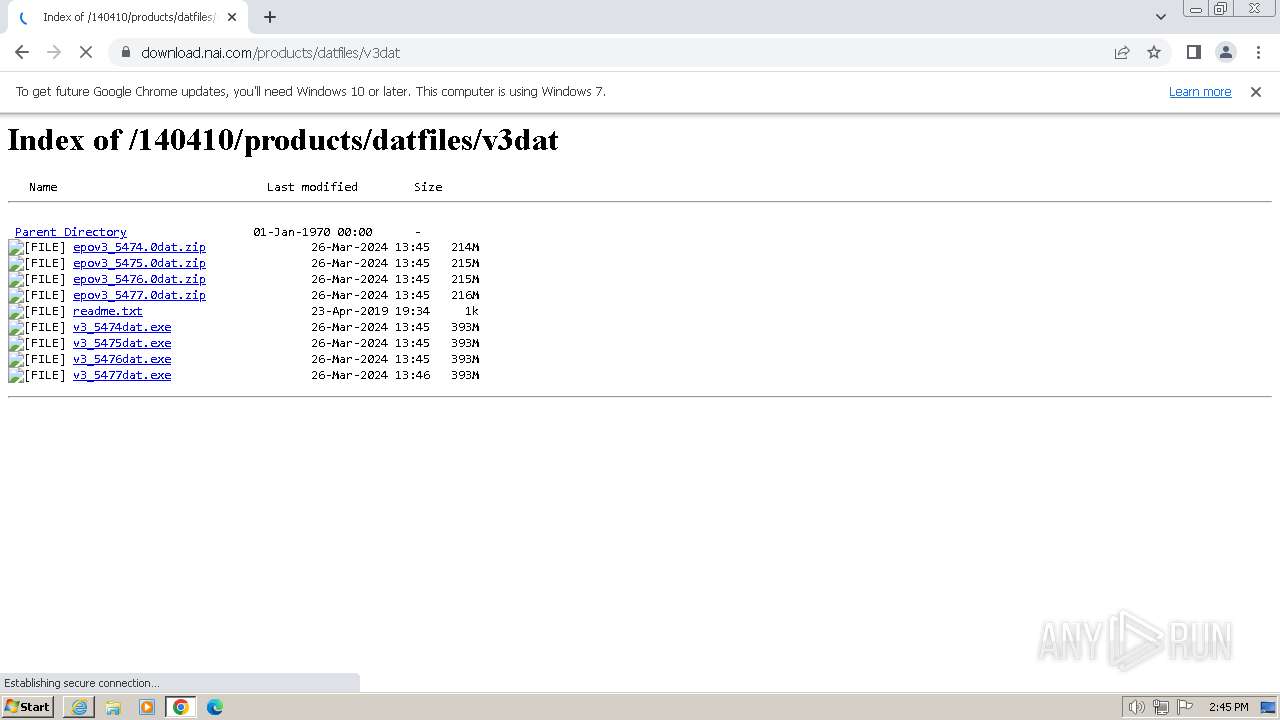Dismiss the Chrome update notification bar
The width and height of the screenshot is (1280, 720).
click(x=1256, y=91)
